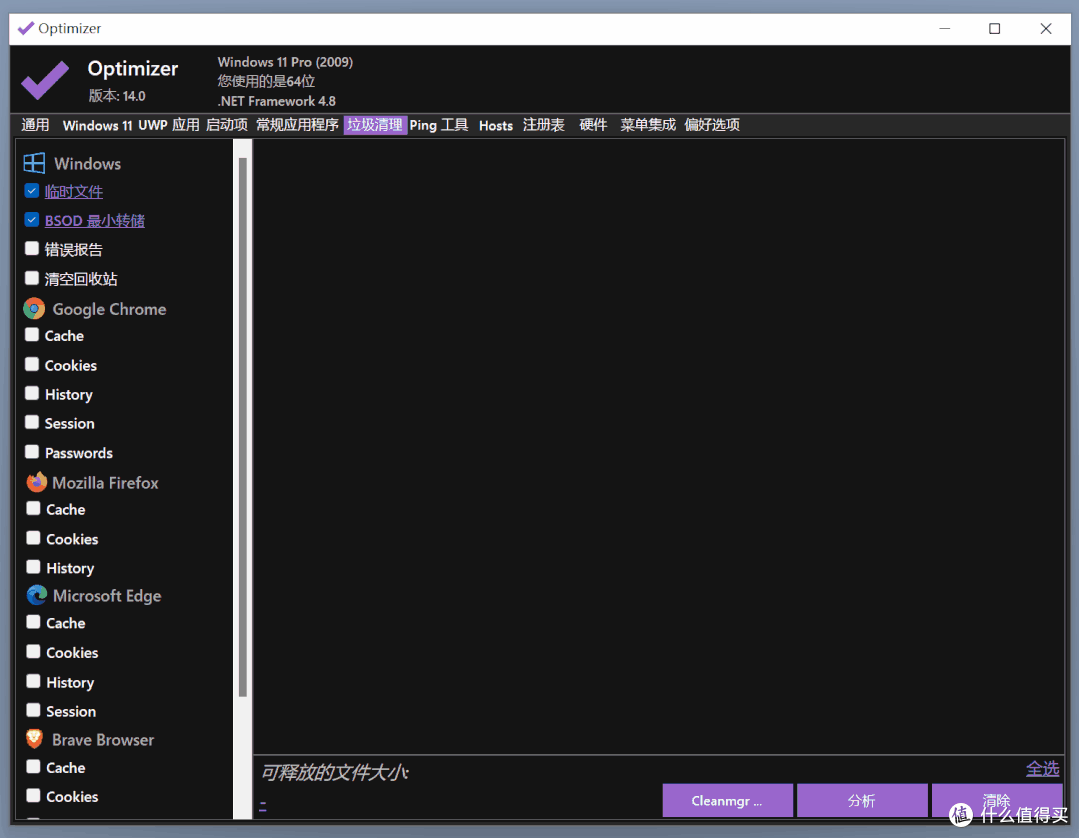The height and width of the screenshot is (838, 1079).
Task: Open the 通用 tab
Action: 35,125
